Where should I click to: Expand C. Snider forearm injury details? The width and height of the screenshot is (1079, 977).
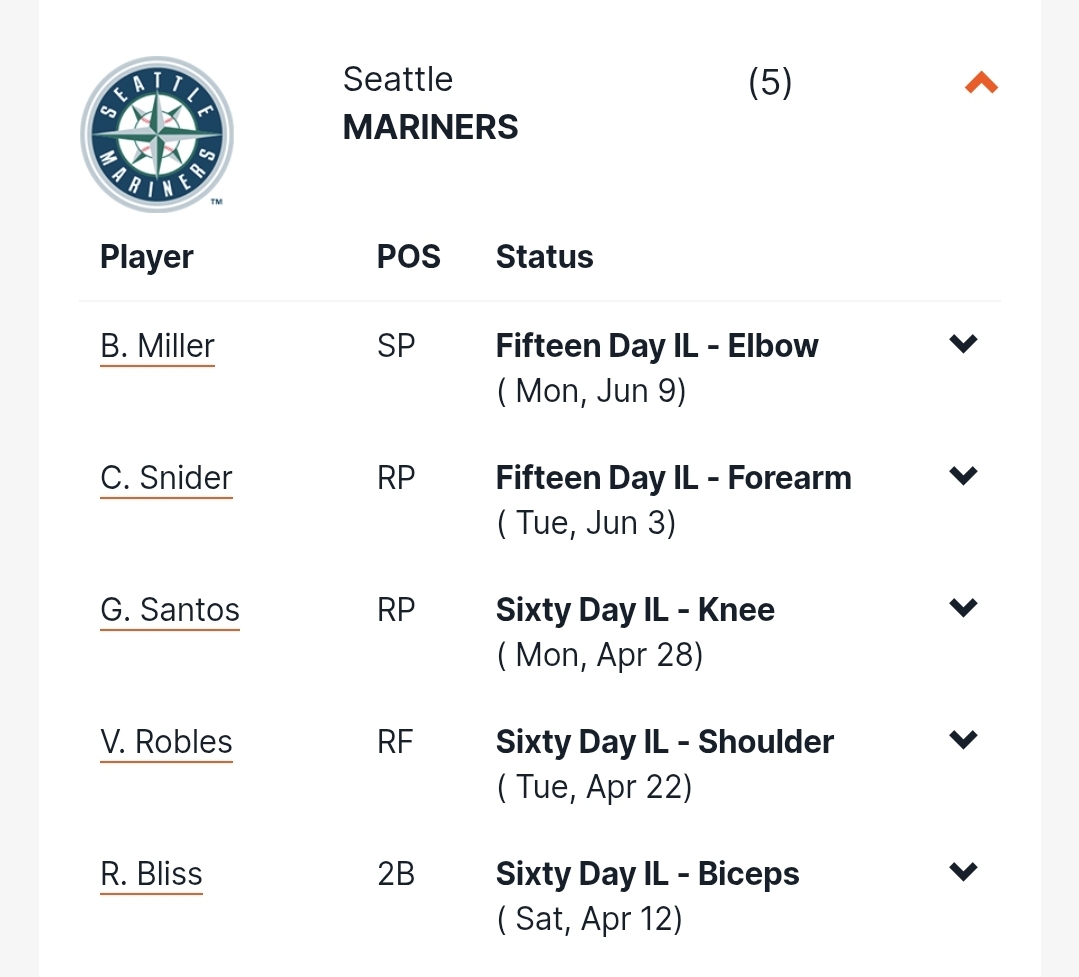(x=963, y=475)
